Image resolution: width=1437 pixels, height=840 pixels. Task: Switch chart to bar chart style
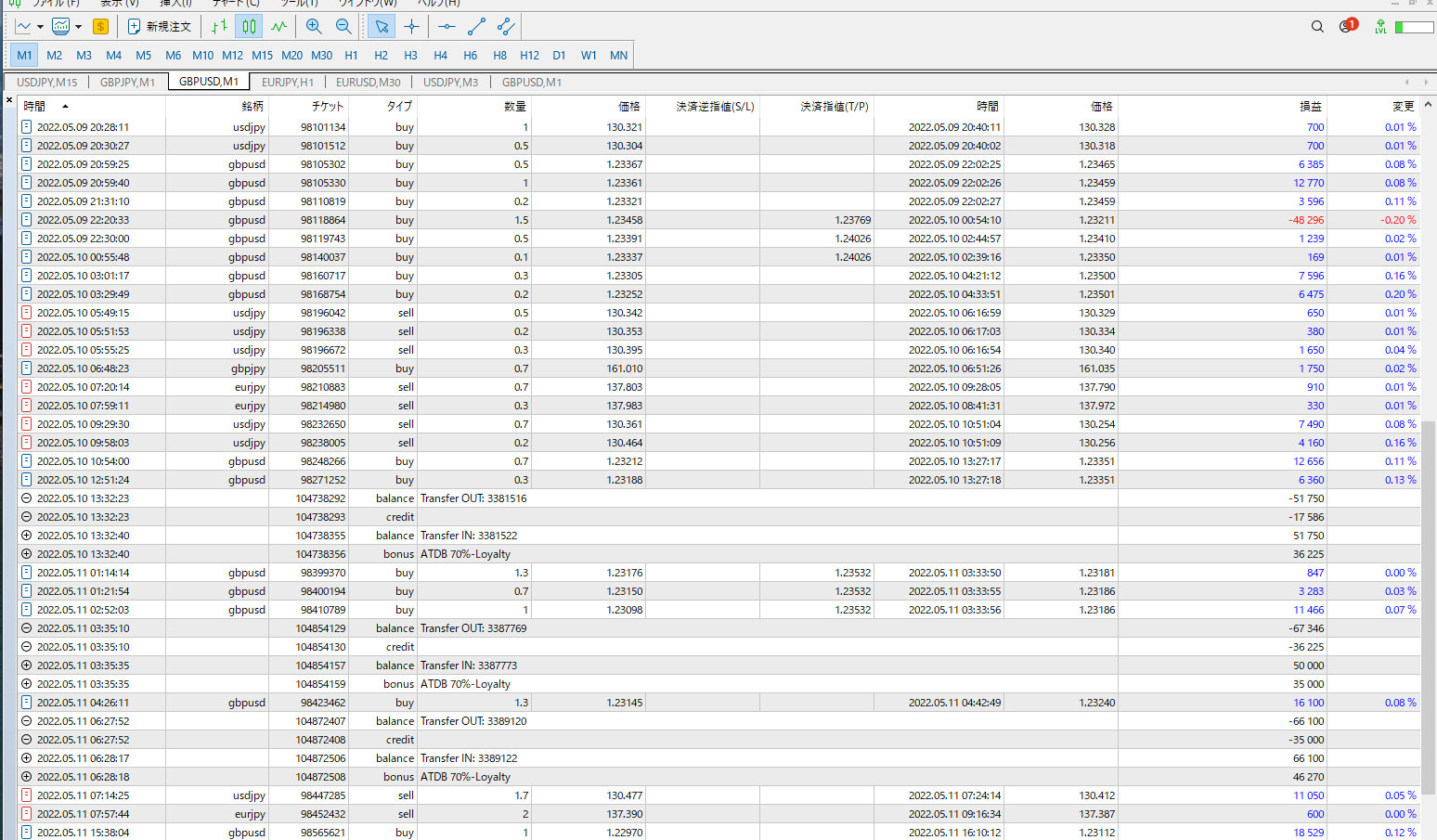click(219, 27)
